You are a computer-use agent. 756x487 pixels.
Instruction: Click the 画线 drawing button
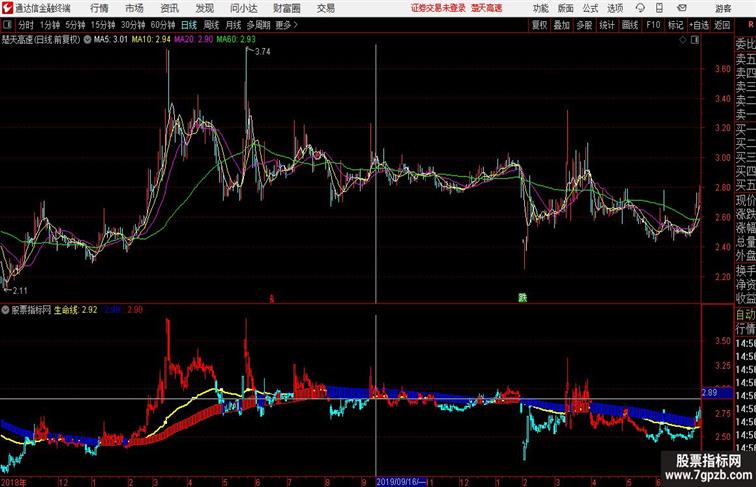(630, 25)
